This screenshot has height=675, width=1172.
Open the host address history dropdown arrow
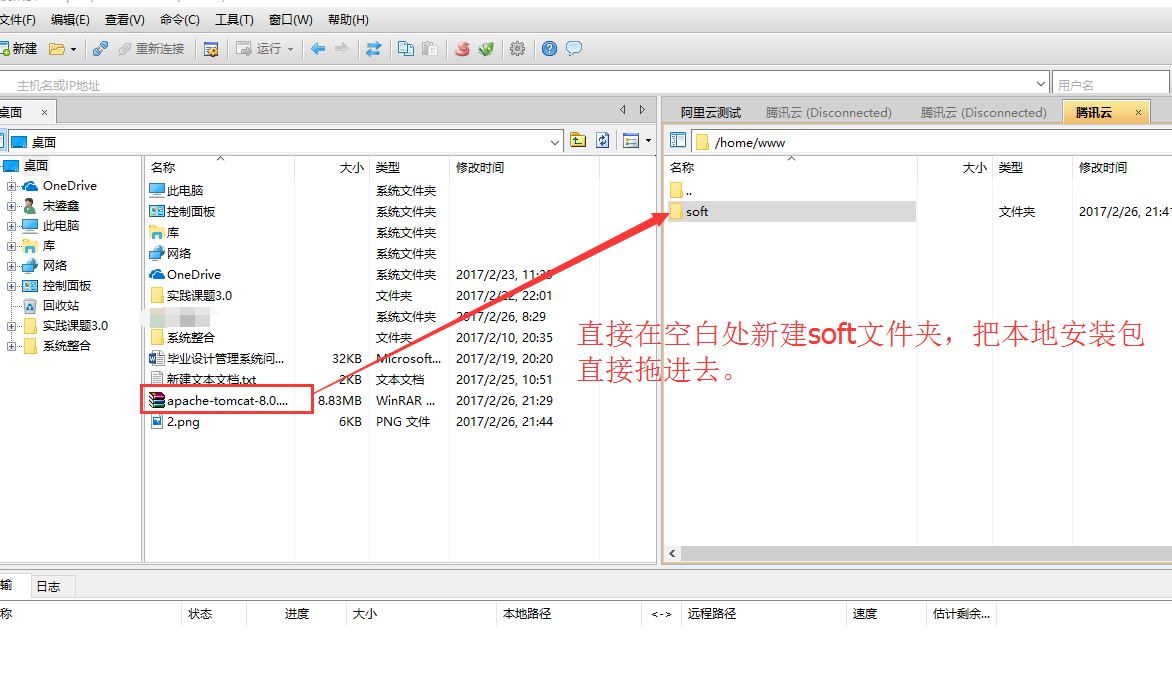(1040, 84)
